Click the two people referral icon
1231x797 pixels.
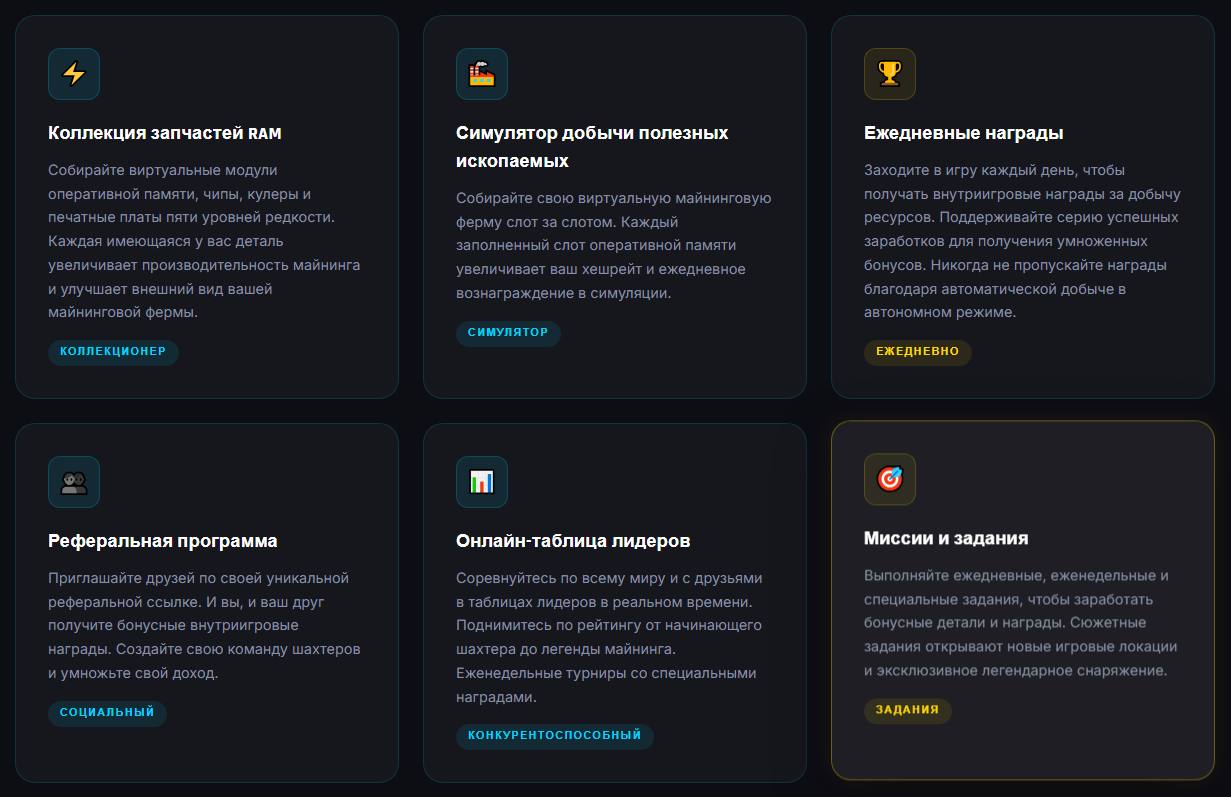[74, 482]
